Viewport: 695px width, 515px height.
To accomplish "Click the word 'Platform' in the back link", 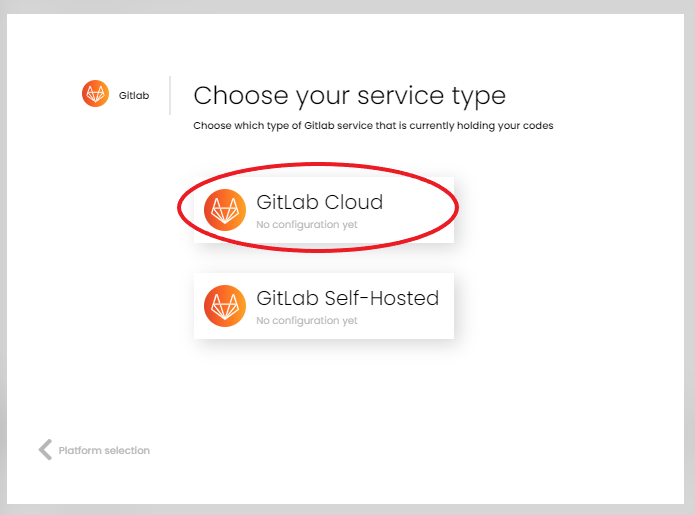I will coord(80,451).
